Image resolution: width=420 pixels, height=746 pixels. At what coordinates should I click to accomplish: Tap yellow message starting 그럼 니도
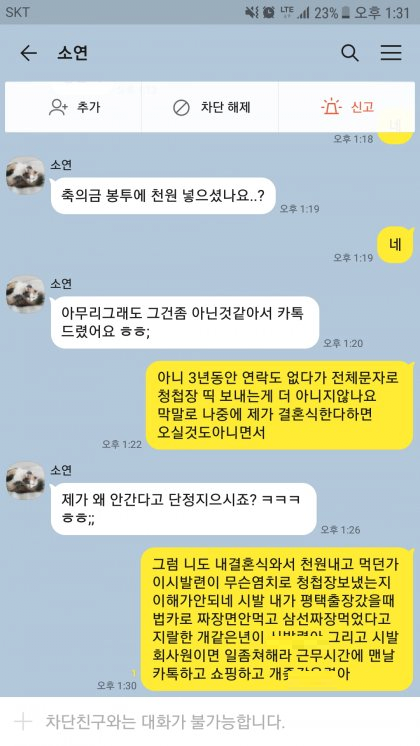[277, 619]
